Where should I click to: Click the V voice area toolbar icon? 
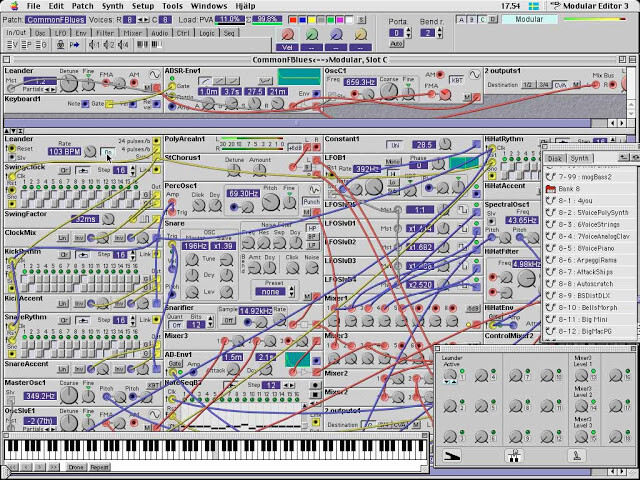coord(12,45)
